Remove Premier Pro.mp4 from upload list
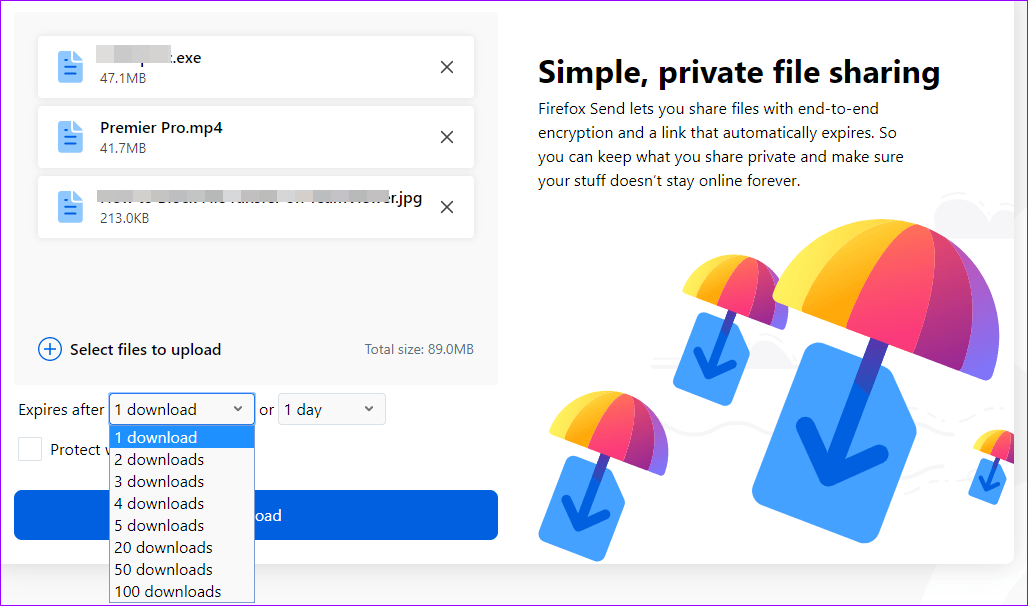 tap(446, 137)
